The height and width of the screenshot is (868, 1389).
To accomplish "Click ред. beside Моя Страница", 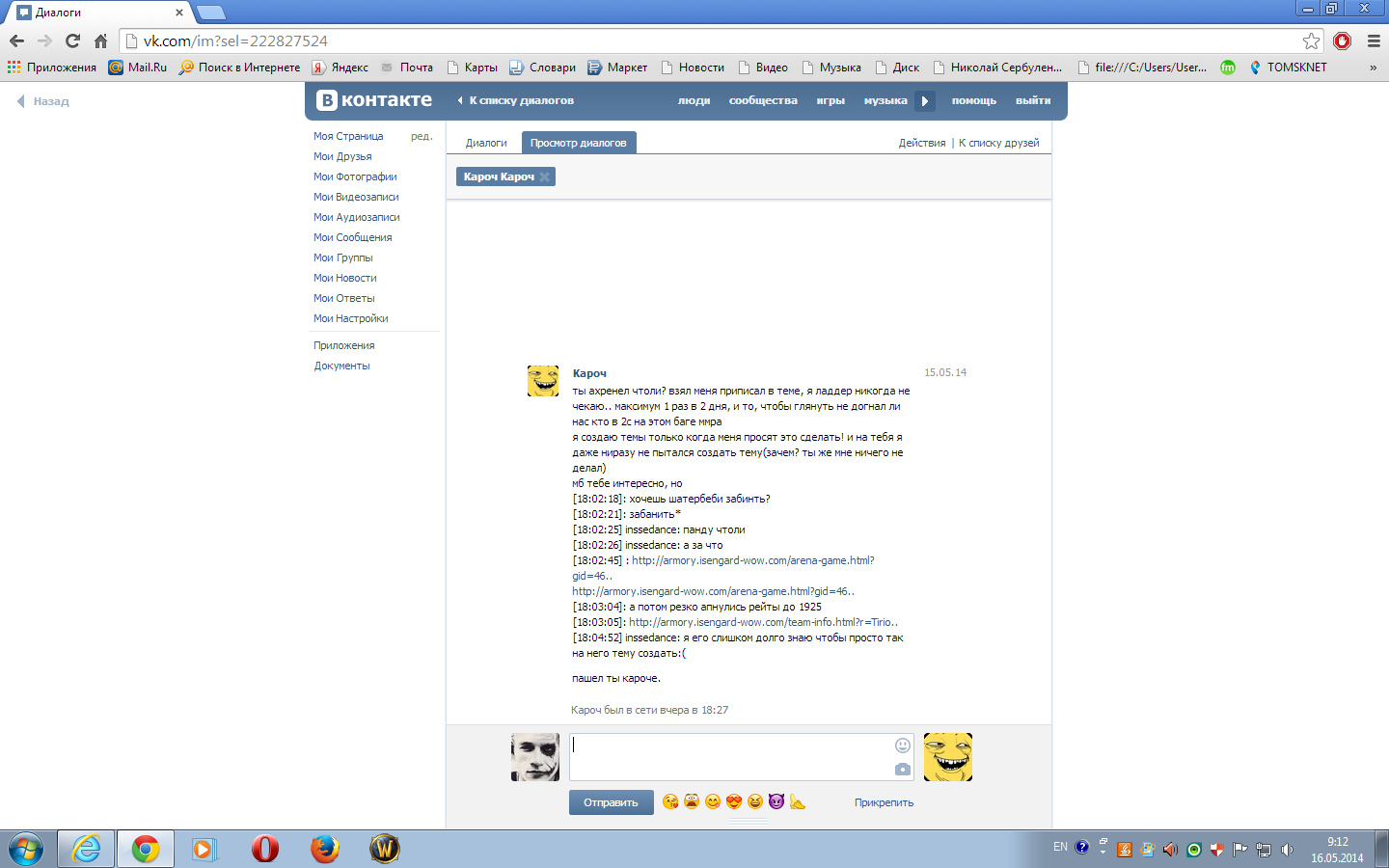I will pos(422,136).
